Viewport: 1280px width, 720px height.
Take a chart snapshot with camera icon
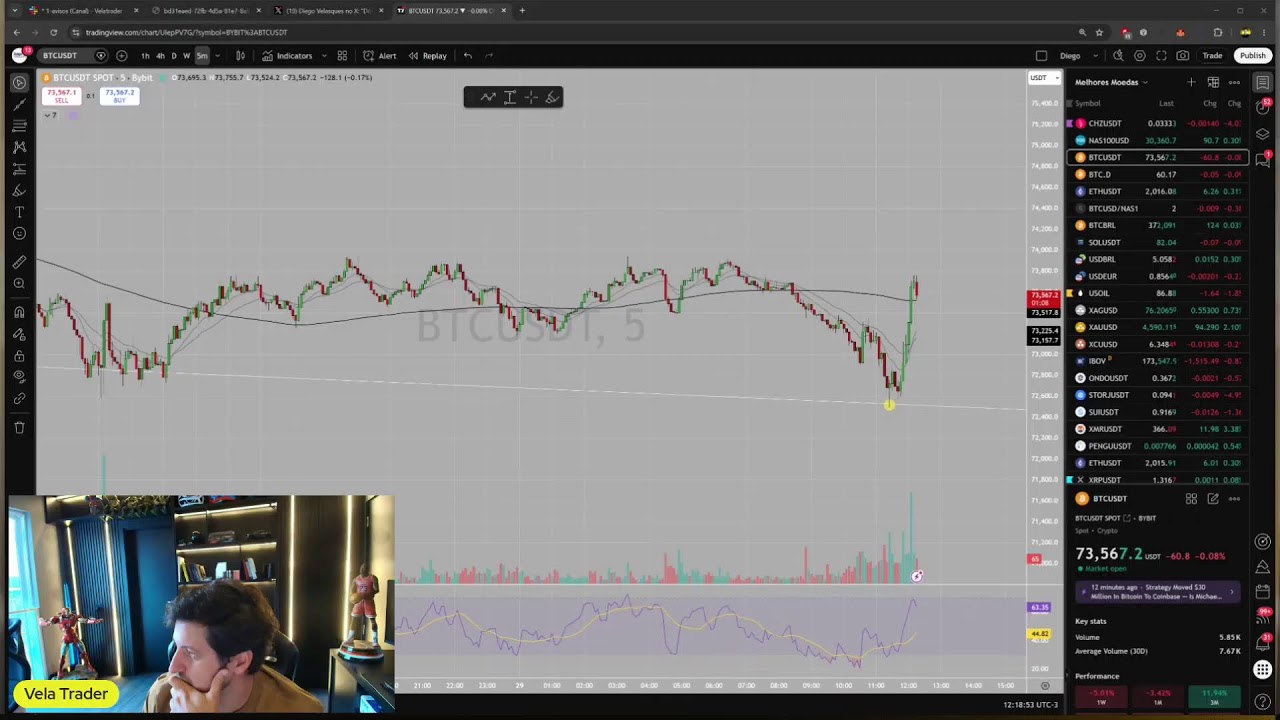pyautogui.click(x=1183, y=56)
